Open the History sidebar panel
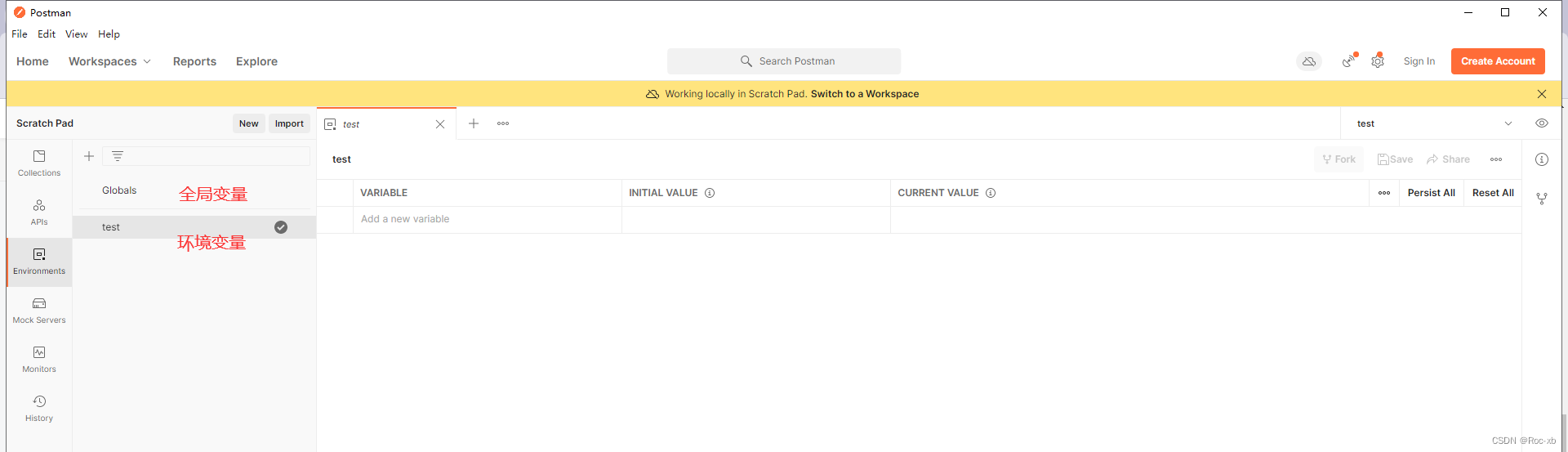This screenshot has height=452, width=1568. click(x=39, y=409)
